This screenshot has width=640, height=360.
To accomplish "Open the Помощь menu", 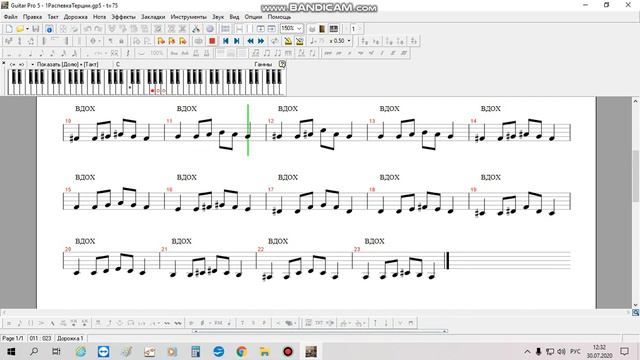I will pyautogui.click(x=279, y=17).
